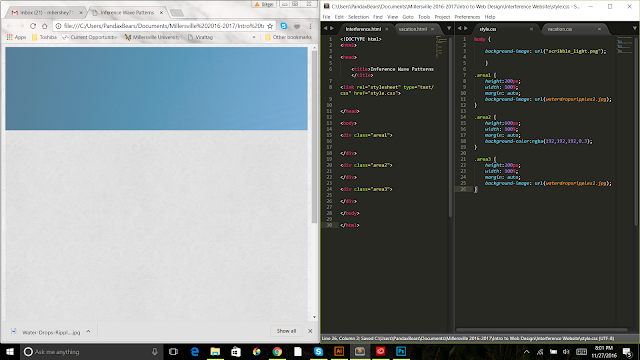Click the left pane code minimap
The image size is (640, 360).
coord(441,47)
